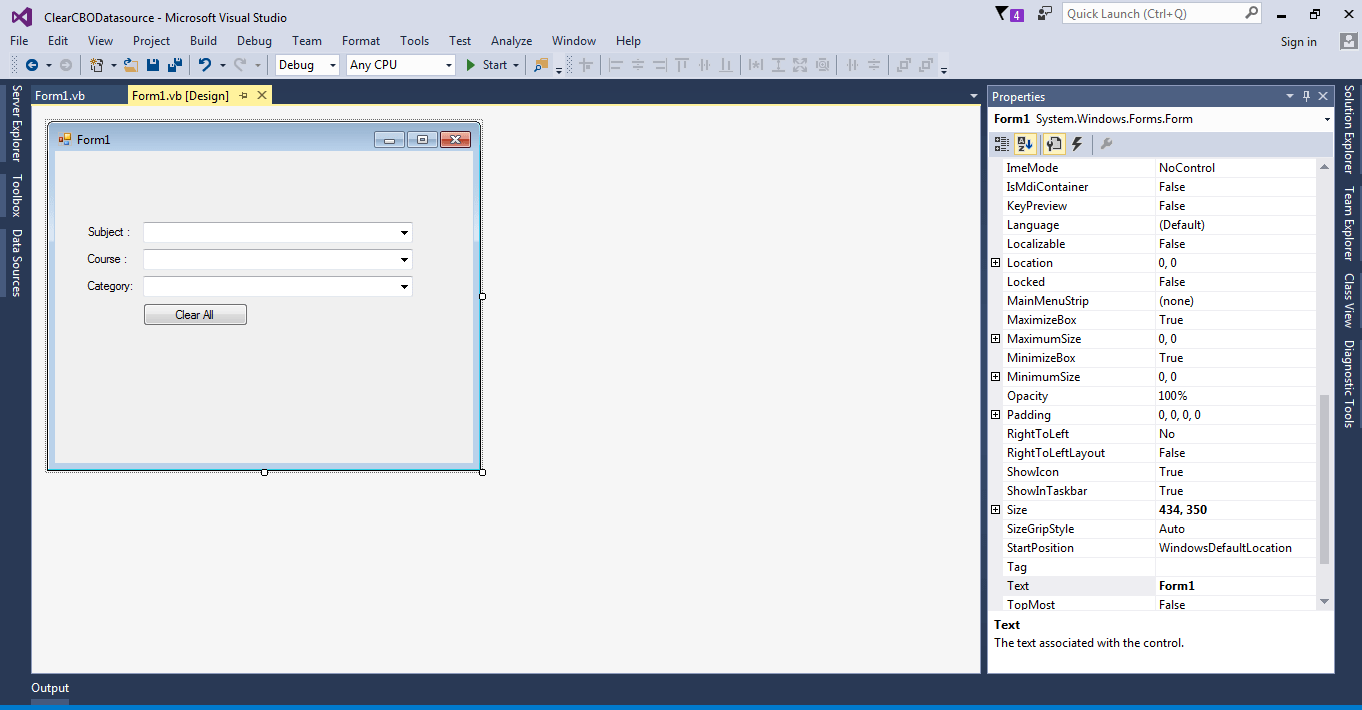
Task: Click Navigate Backward arrow icon
Action: (30, 64)
